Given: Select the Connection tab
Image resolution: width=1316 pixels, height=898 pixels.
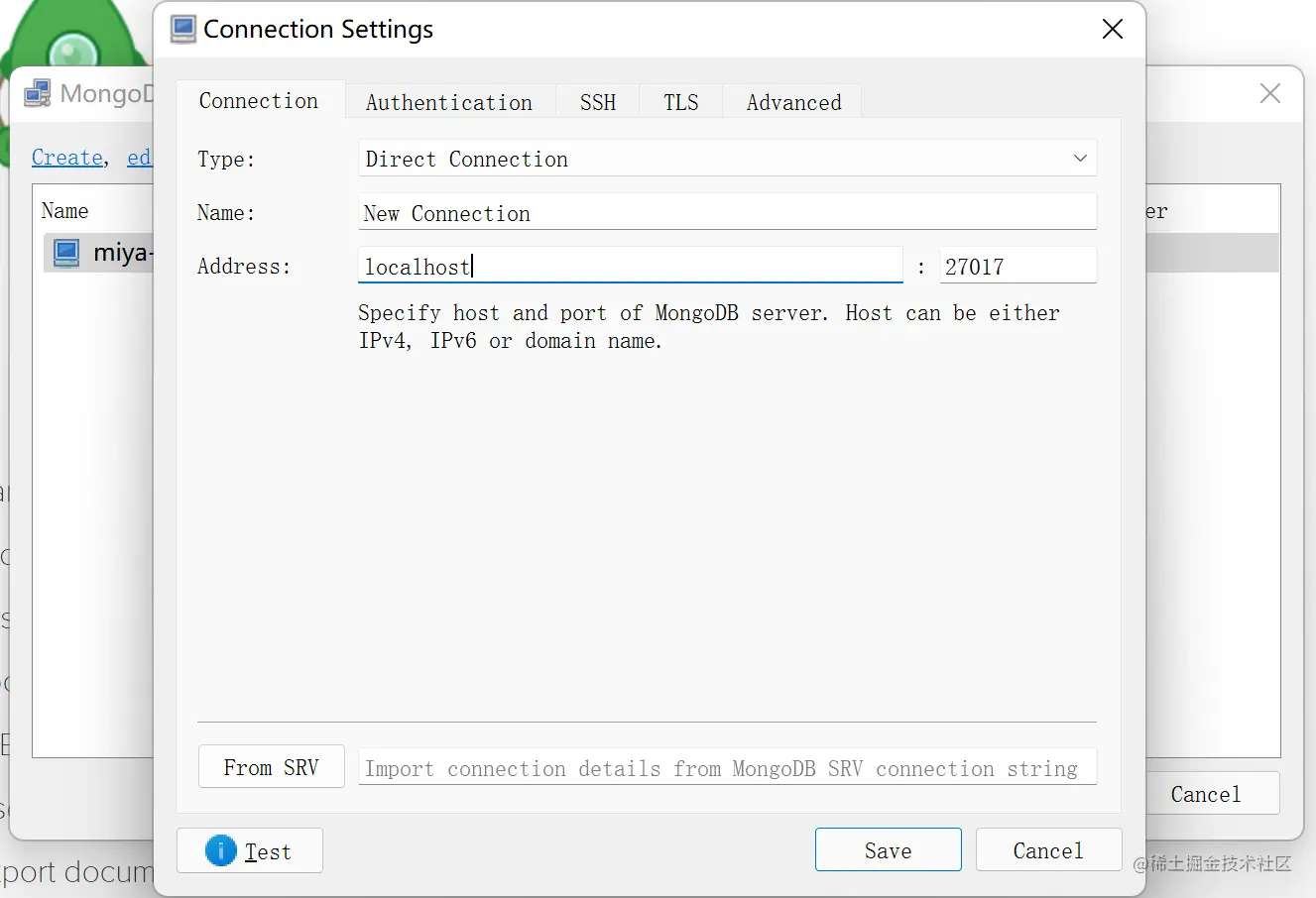Looking at the screenshot, I should click(259, 100).
